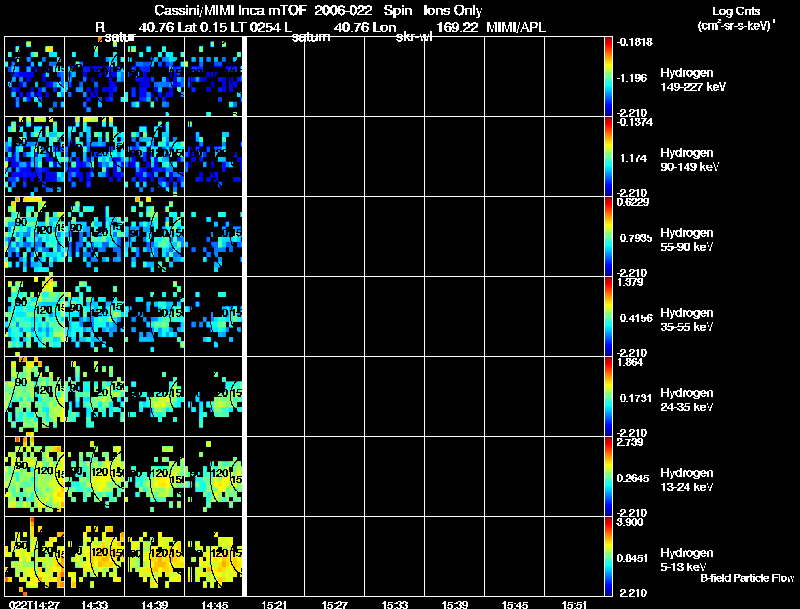
Task: Open the 24-35 keV image at 14:27
Action: (35, 396)
